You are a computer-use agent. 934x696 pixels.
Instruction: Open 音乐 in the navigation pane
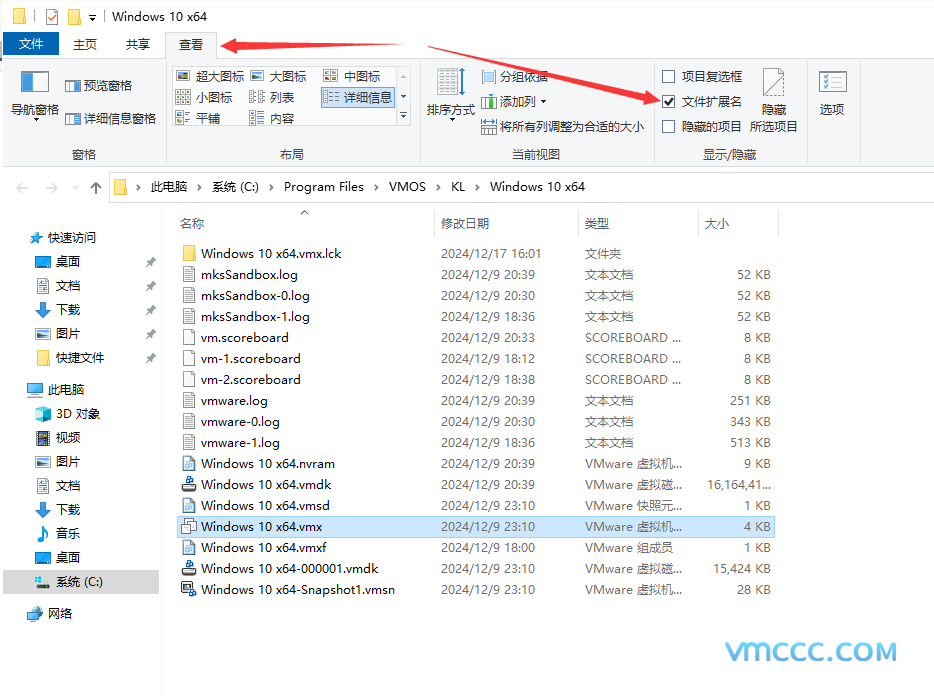[58, 534]
